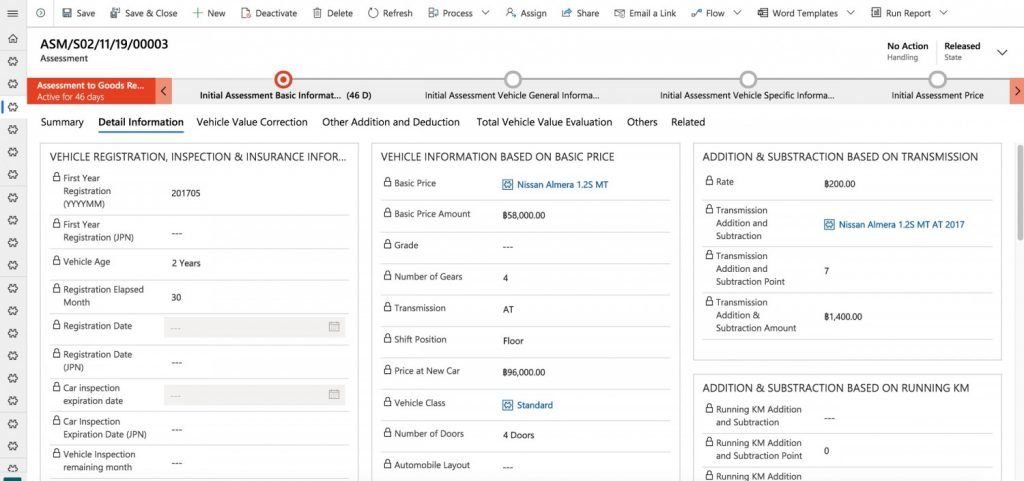Viewport: 1024px width, 481px height.
Task: Open calendar for Car inspection expiration date
Action: coord(334,394)
